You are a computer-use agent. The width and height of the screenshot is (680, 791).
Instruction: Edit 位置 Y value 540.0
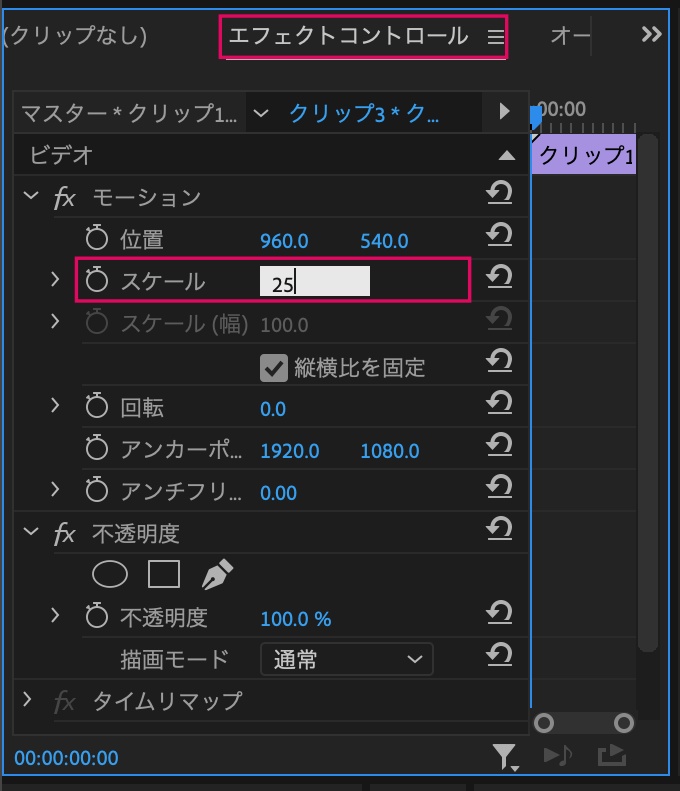(384, 241)
